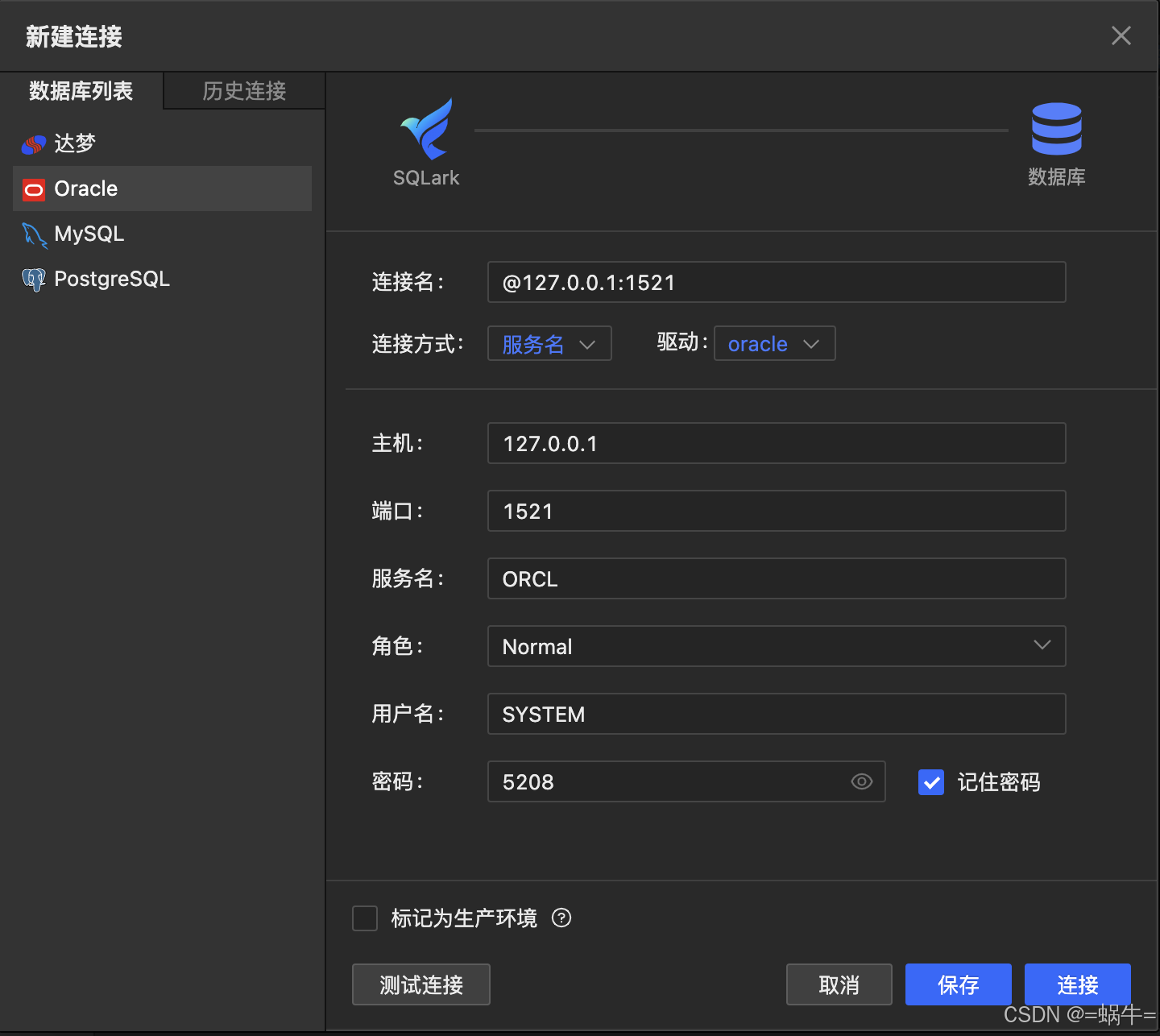Image resolution: width=1160 pixels, height=1036 pixels.
Task: Open the 驱动 oracle dropdown
Action: coord(774,343)
